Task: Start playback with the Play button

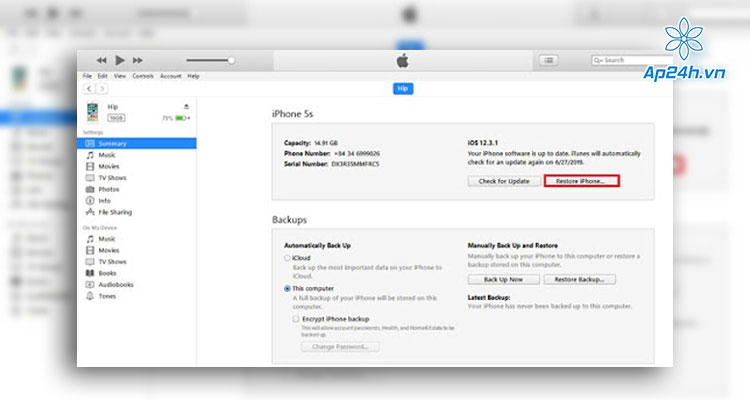Action: pyautogui.click(x=120, y=60)
